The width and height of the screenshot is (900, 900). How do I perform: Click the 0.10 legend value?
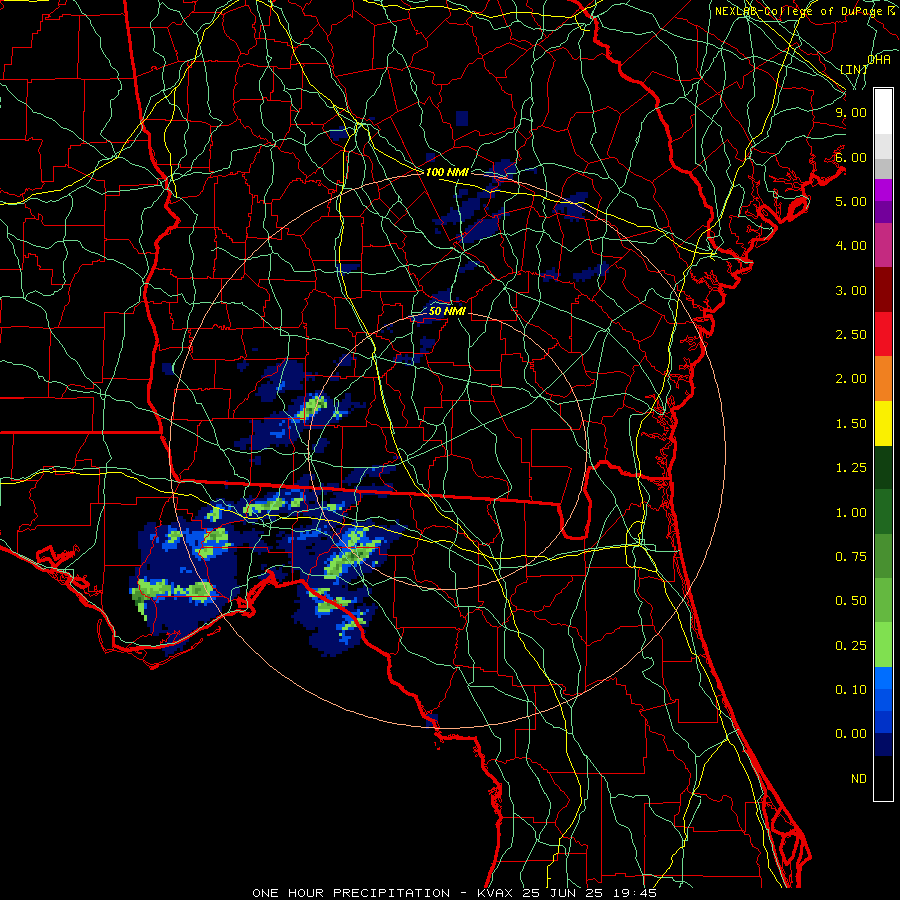pos(851,690)
